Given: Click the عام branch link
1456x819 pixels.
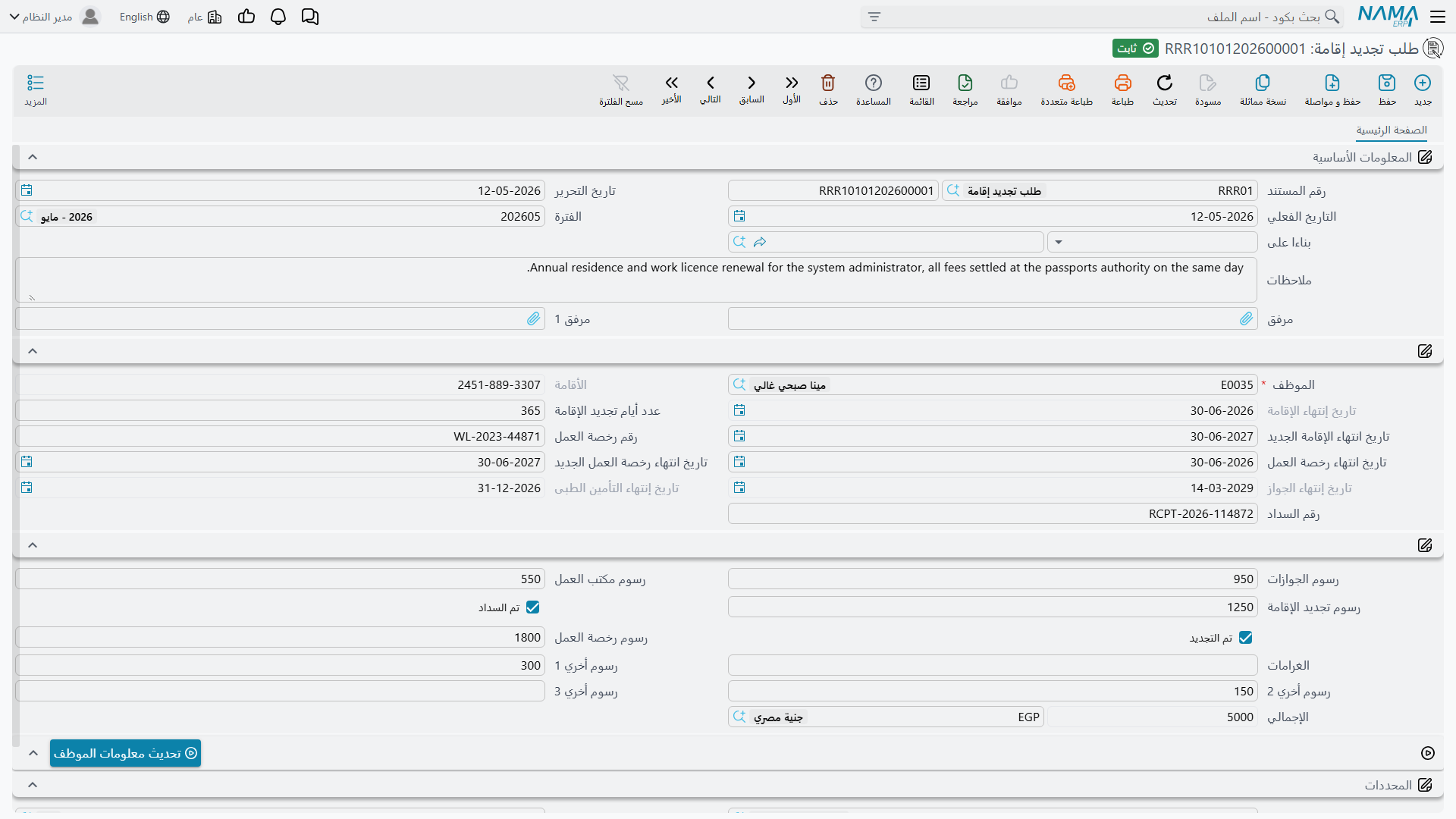Looking at the screenshot, I should pyautogui.click(x=205, y=17).
